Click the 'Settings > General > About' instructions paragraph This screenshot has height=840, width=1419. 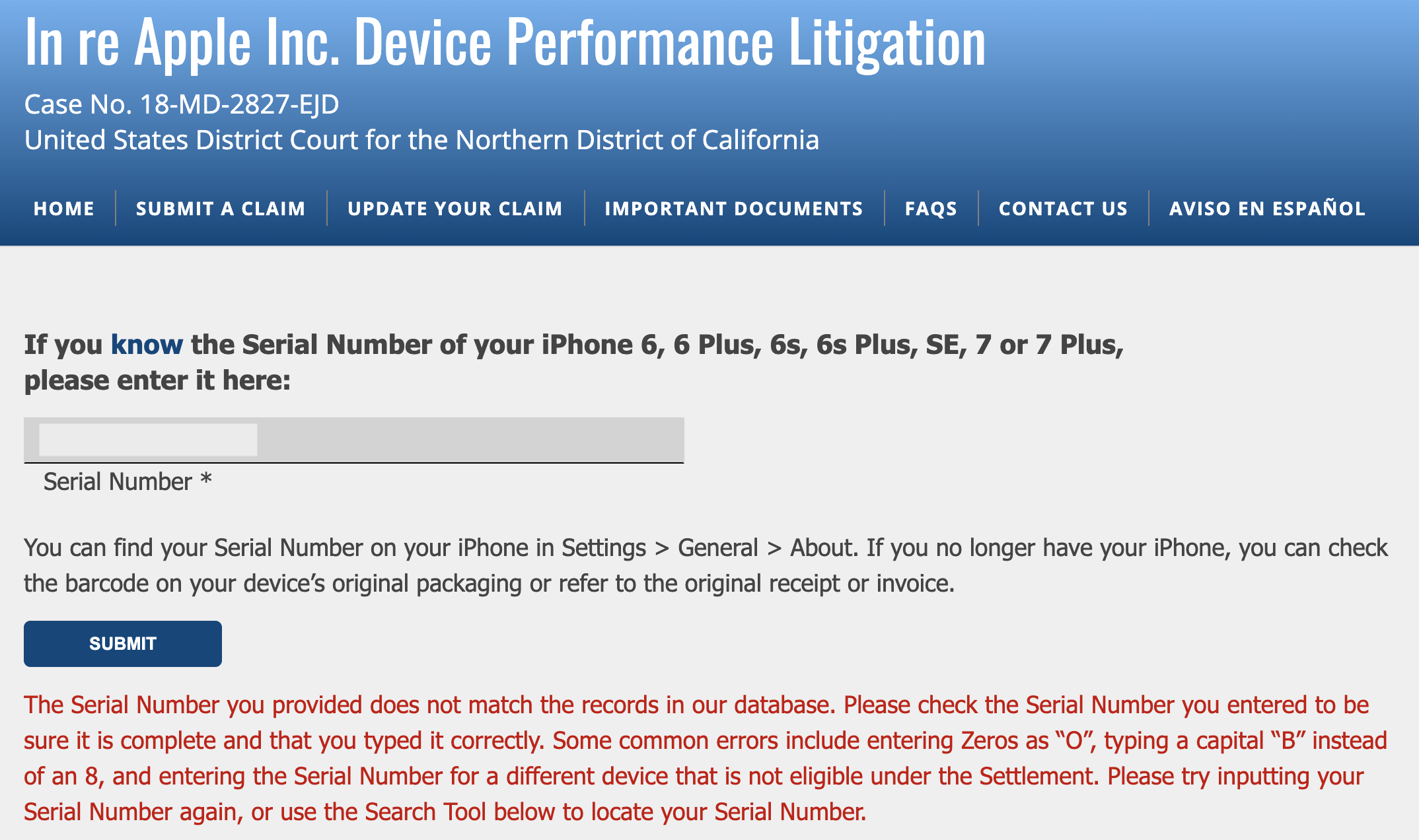pos(706,565)
